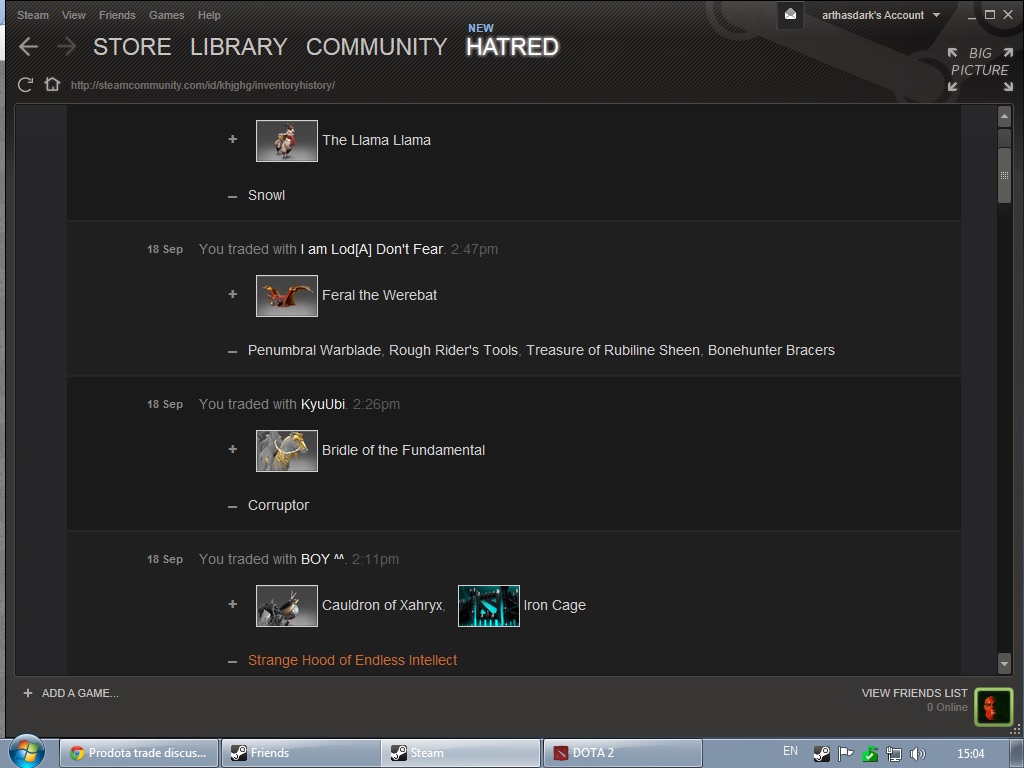Open The Llama Llama item thumbnail
Viewport: 1024px width, 768px height.
pyautogui.click(x=287, y=140)
